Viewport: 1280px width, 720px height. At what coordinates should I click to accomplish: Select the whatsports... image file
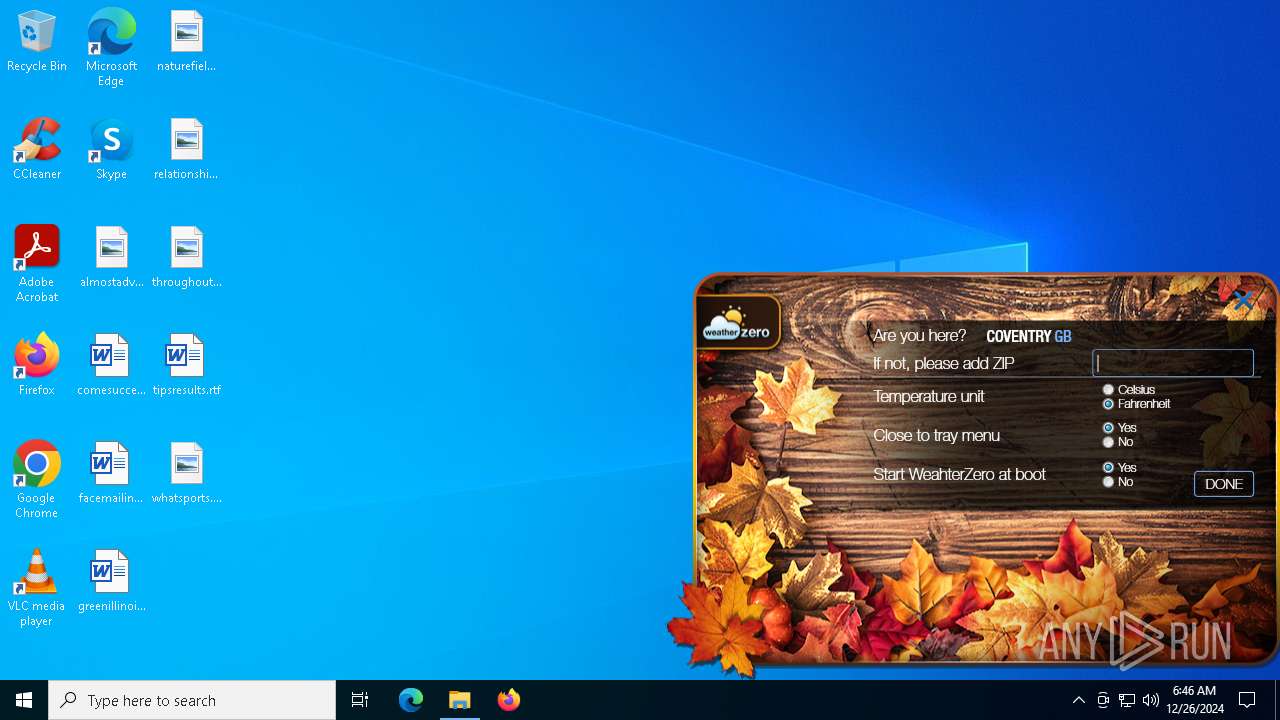pyautogui.click(x=186, y=474)
